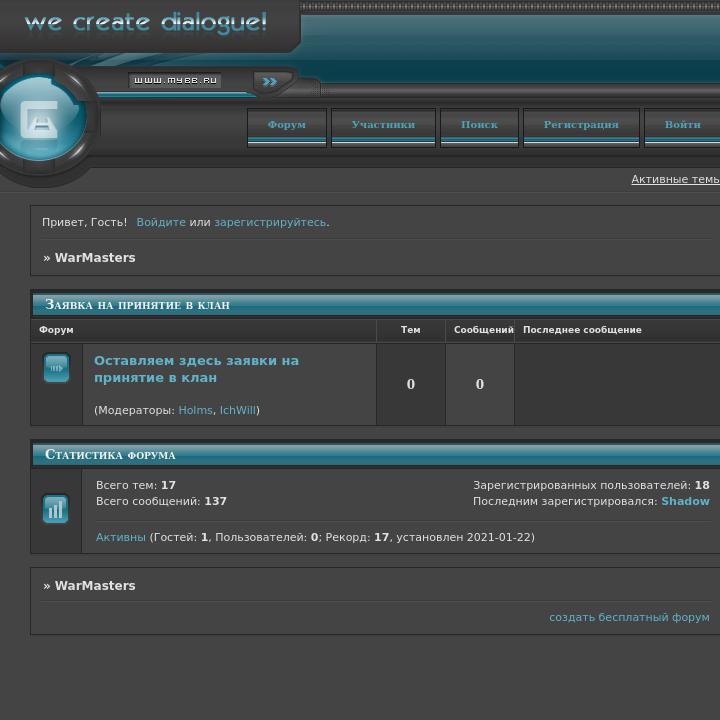Screen dimensions: 720x720
Task: Click the bar chart statistics icon
Action: tap(56, 509)
